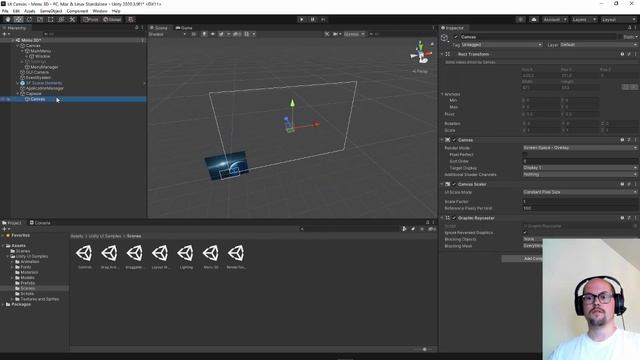Collapse the Capsule object in Hierarchy
This screenshot has height=360, width=640.
18,94
